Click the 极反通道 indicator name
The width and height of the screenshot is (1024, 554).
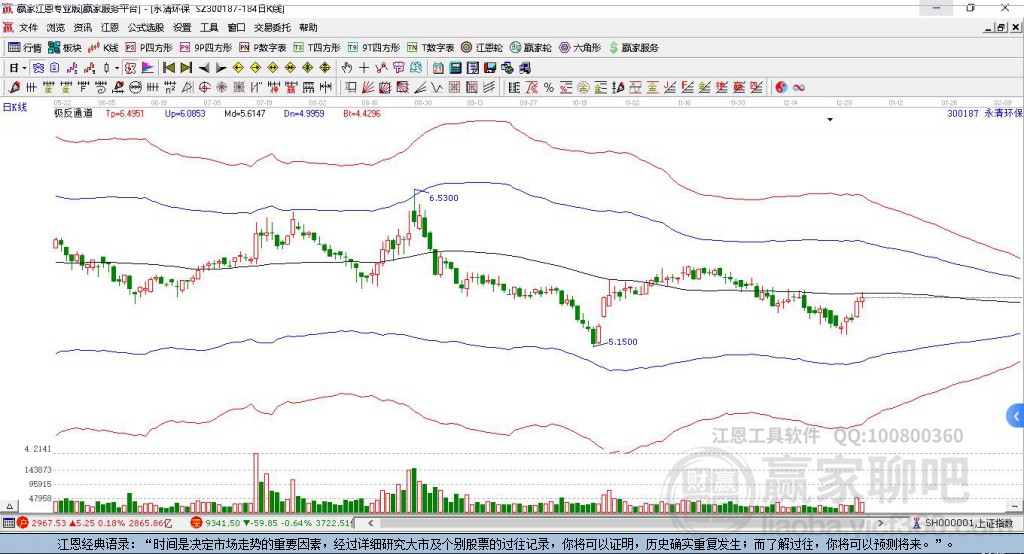tap(73, 113)
